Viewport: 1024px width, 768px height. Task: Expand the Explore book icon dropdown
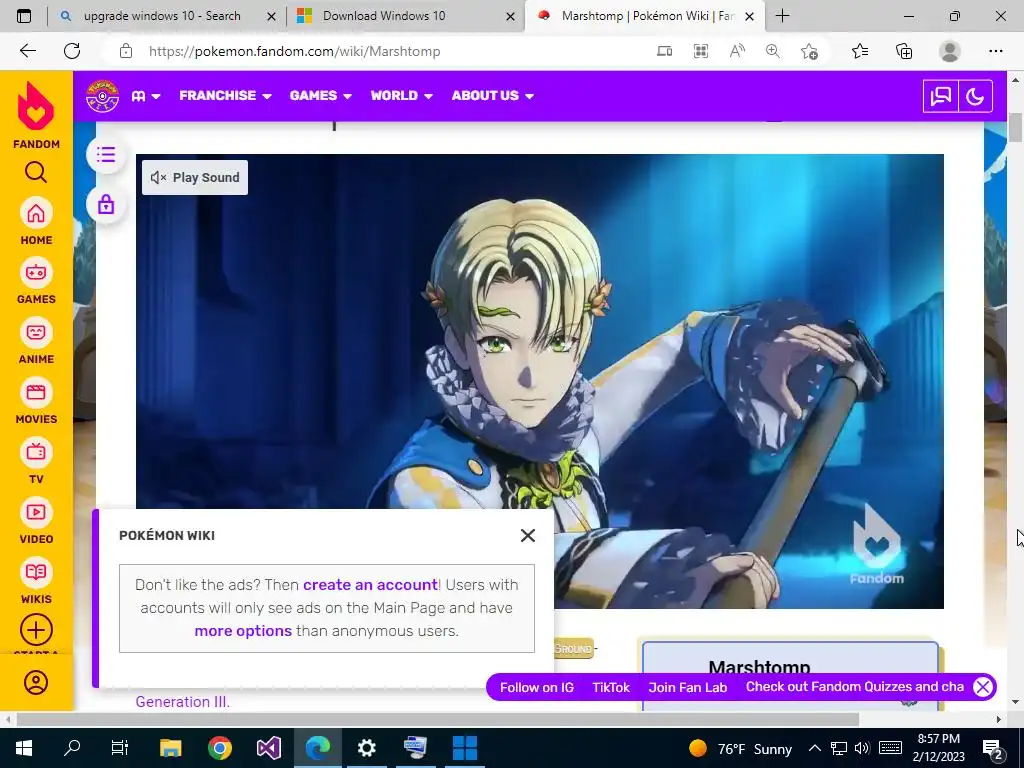(x=145, y=96)
